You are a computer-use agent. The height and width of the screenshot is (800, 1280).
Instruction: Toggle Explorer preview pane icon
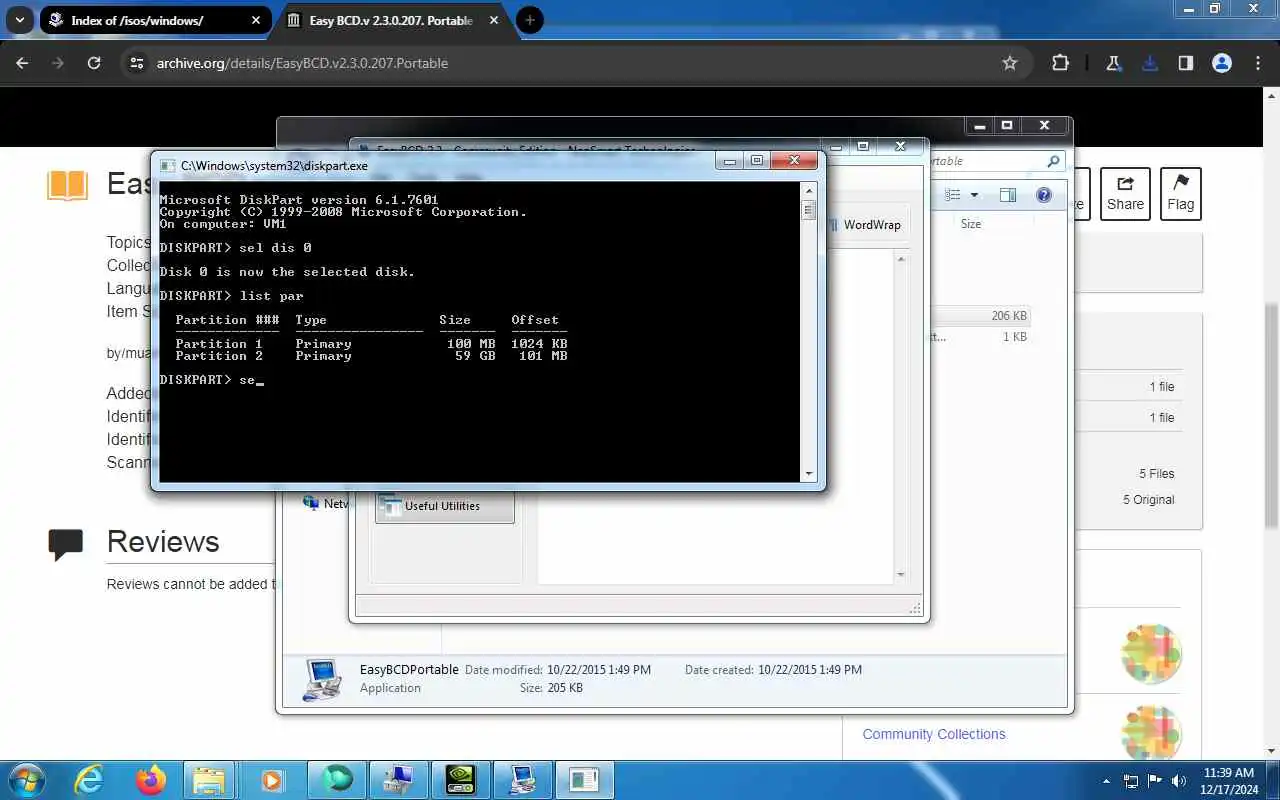coord(1008,195)
